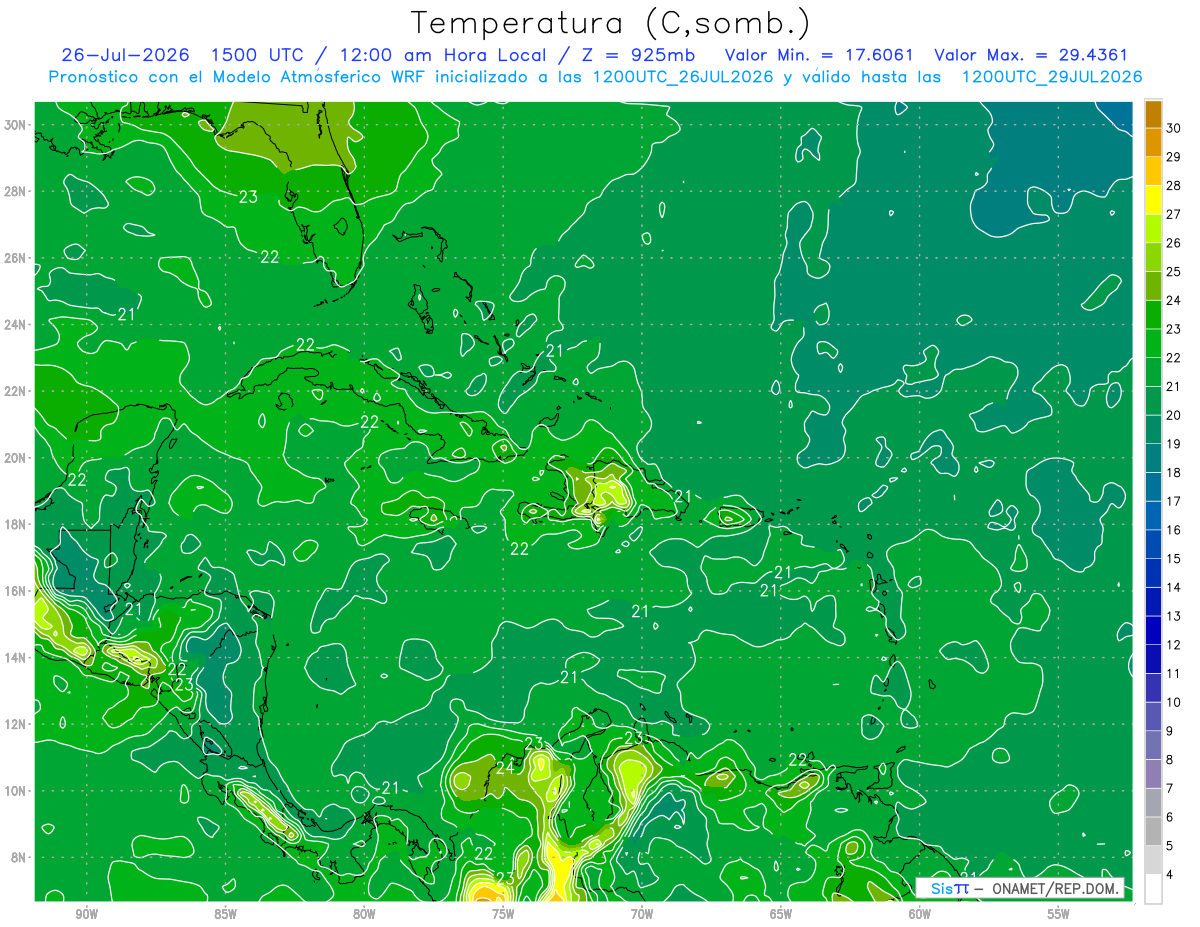The image size is (1200, 927).
Task: Click the color scale label "30"
Action: (x=1174, y=127)
